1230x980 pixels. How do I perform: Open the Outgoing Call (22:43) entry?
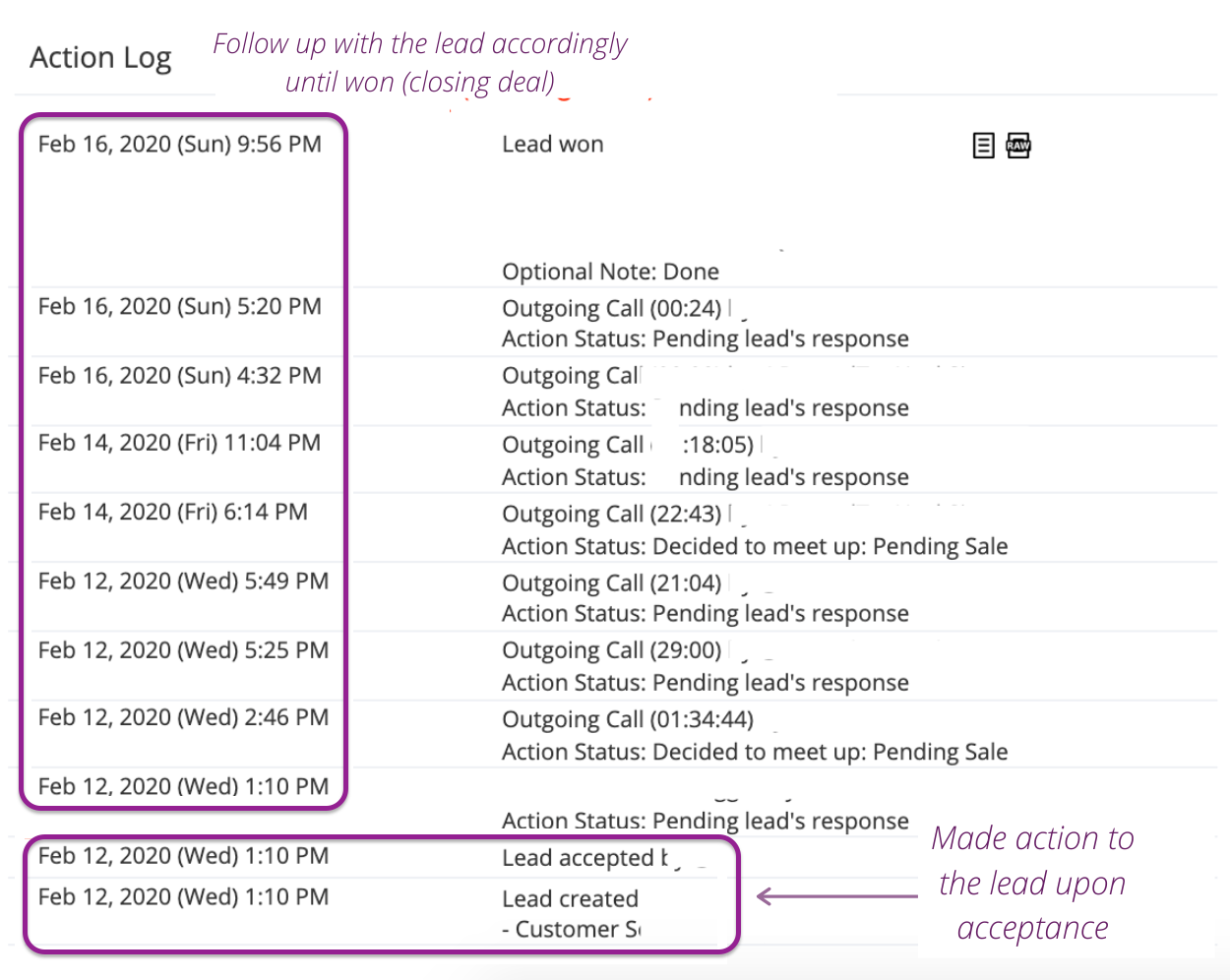point(611,515)
